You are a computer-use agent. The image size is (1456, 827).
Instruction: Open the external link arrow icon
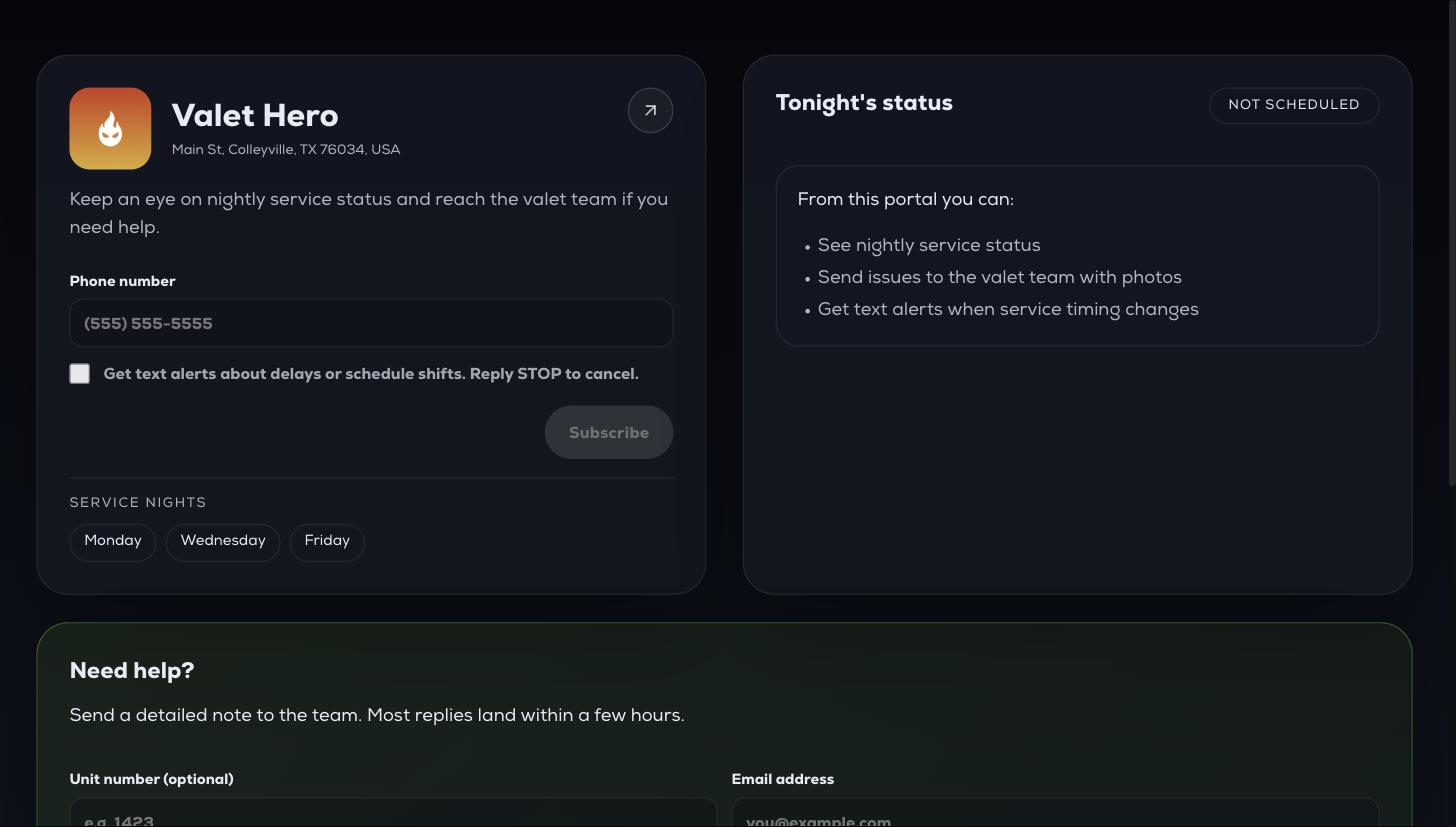click(x=650, y=110)
